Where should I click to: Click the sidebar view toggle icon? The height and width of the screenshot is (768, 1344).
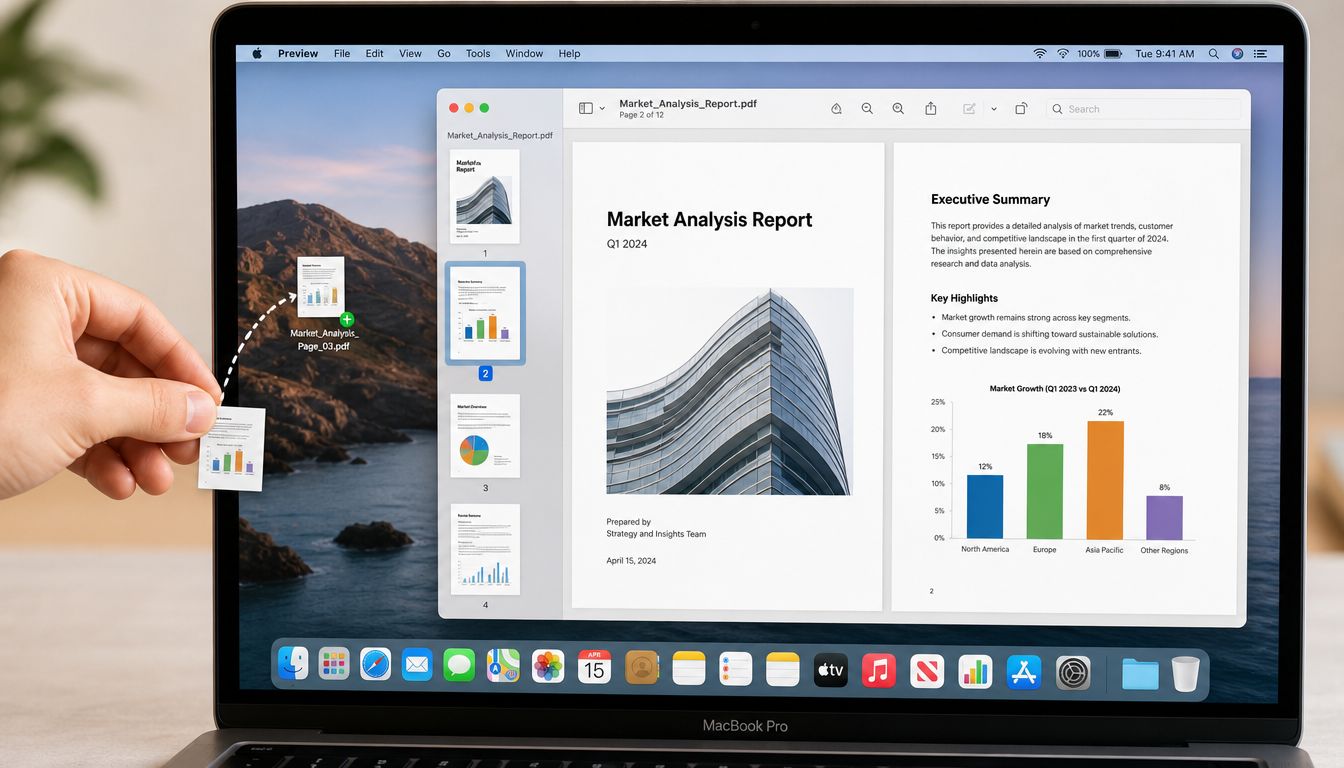click(x=586, y=108)
